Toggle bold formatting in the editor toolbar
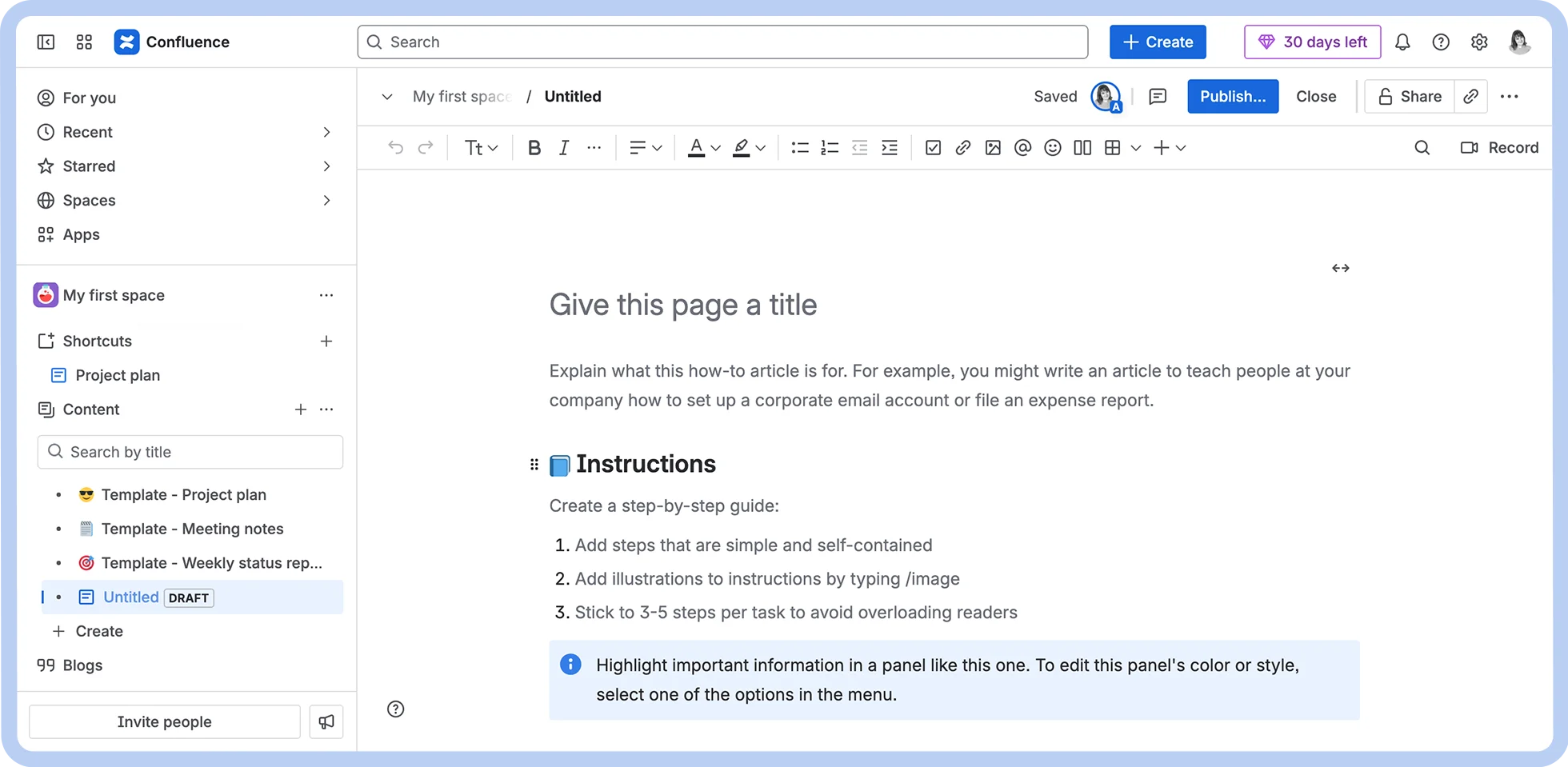The image size is (1568, 767). (x=534, y=147)
